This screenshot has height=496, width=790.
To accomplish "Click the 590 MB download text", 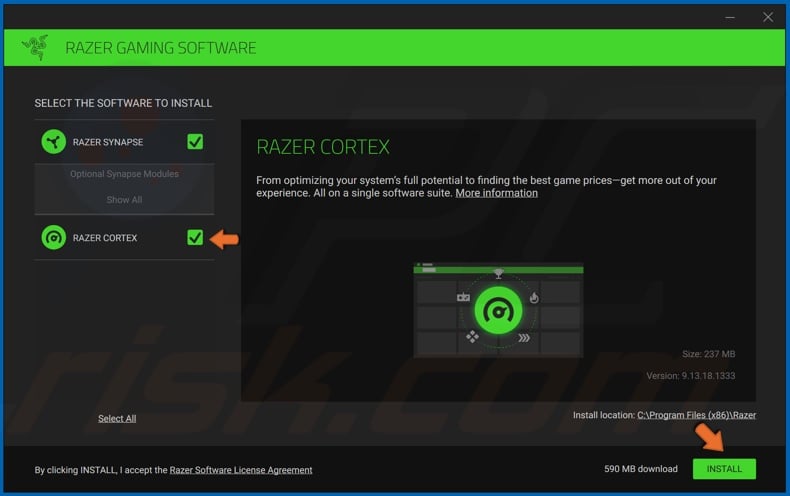I will [640, 469].
